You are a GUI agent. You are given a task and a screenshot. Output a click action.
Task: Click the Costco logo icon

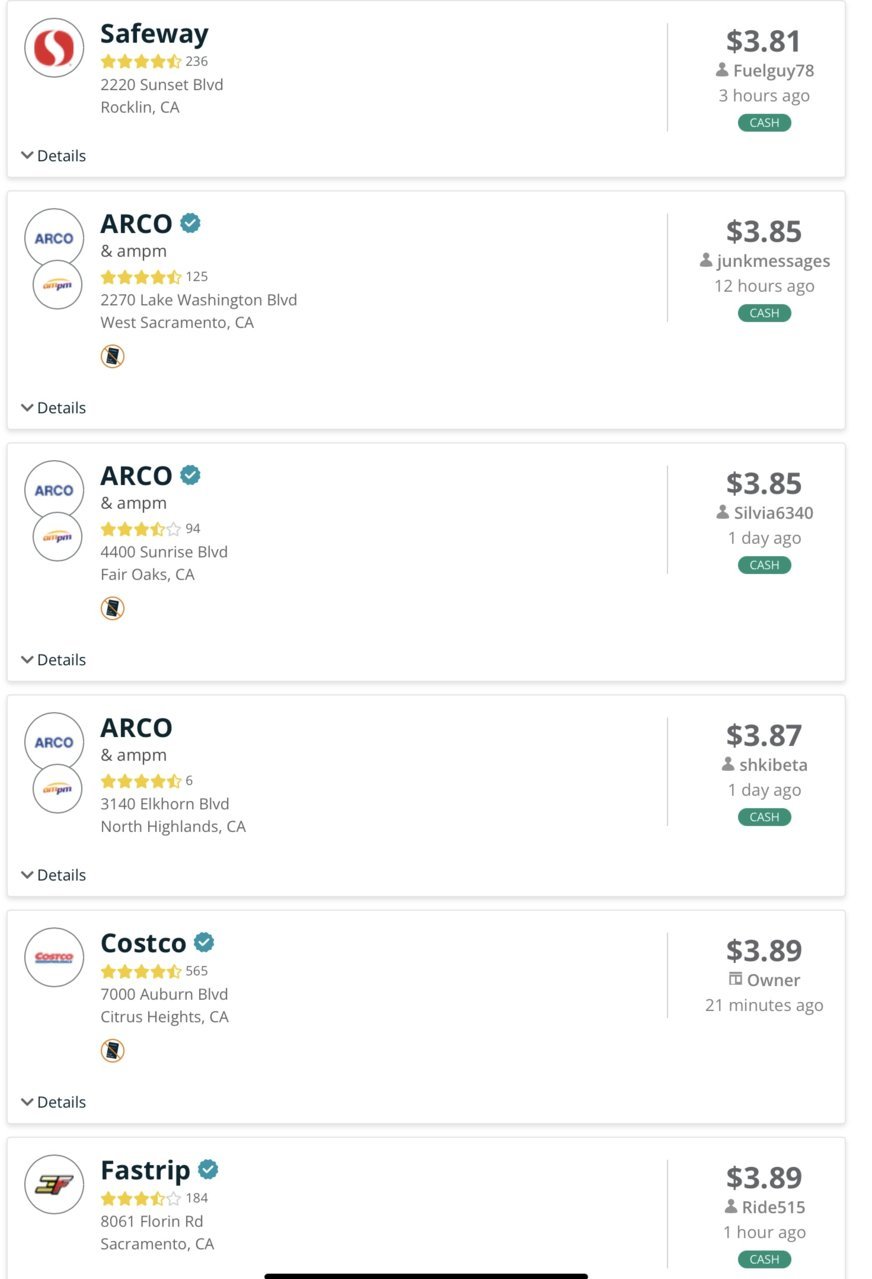tap(54, 957)
